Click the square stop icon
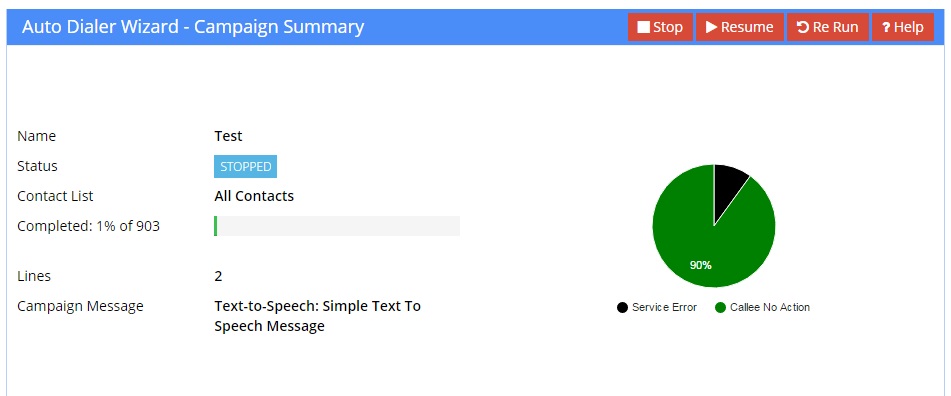Screen dimensions: 951x396 tap(644, 27)
